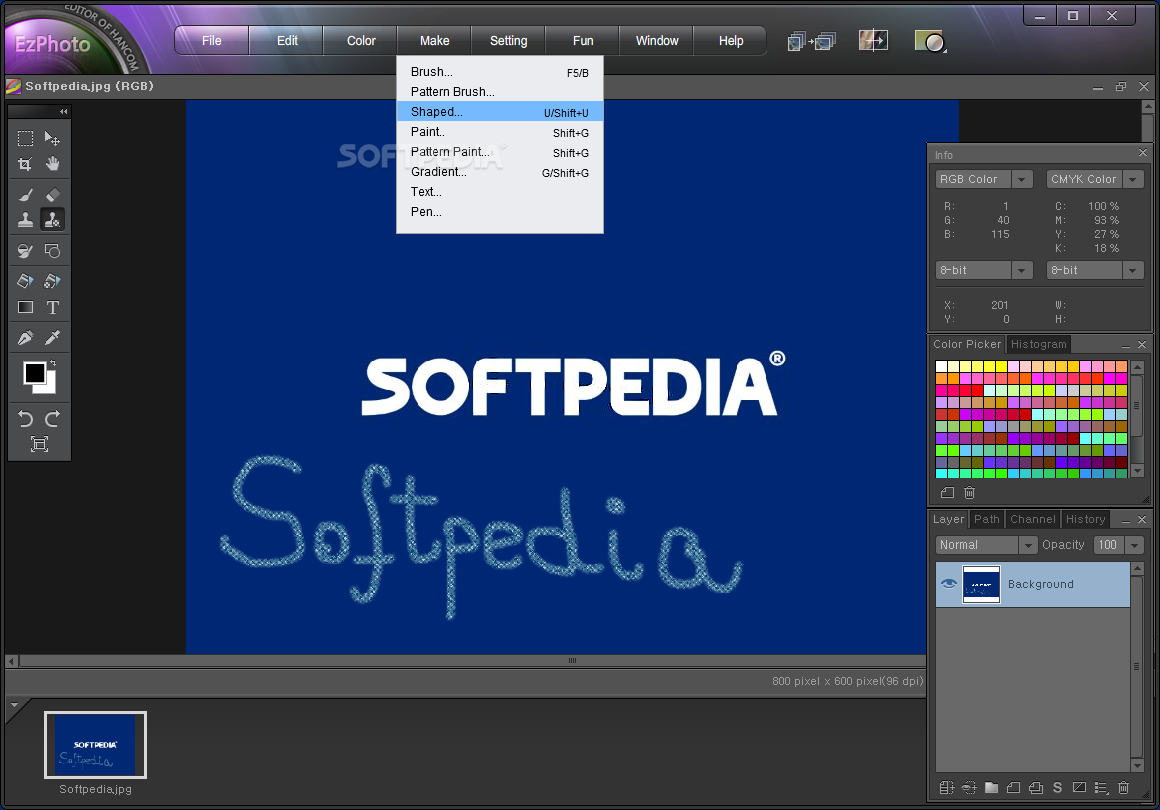Screen dimensions: 1160x810
Task: Open the File menu
Action: point(212,41)
